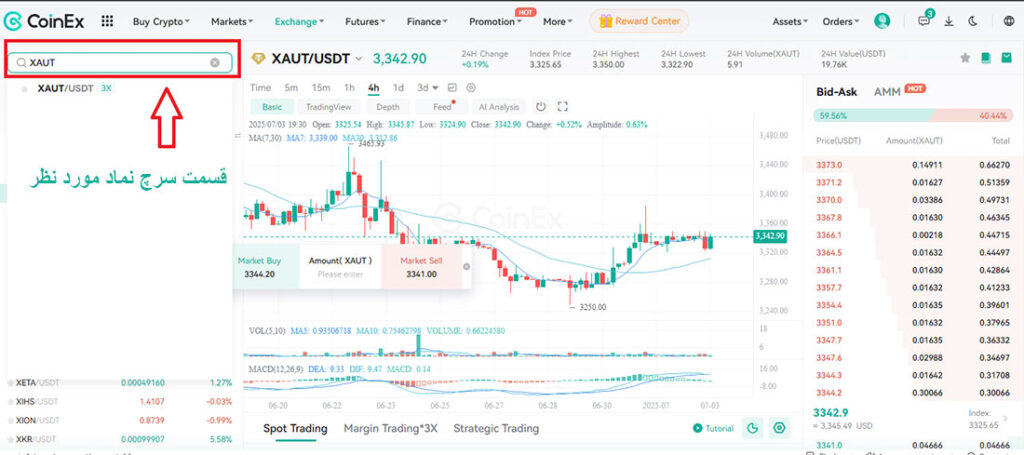Open AI Analysis
The height and width of the screenshot is (455, 1024).
click(x=498, y=107)
